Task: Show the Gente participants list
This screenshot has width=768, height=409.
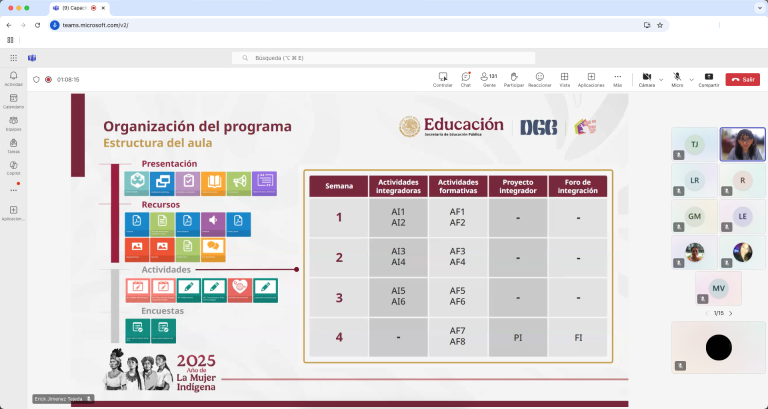Action: click(490, 77)
